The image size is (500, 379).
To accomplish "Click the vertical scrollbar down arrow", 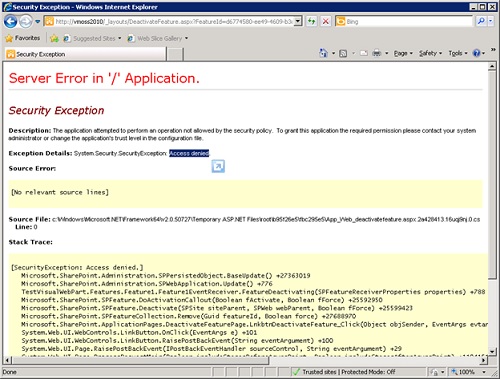I will (x=492, y=351).
